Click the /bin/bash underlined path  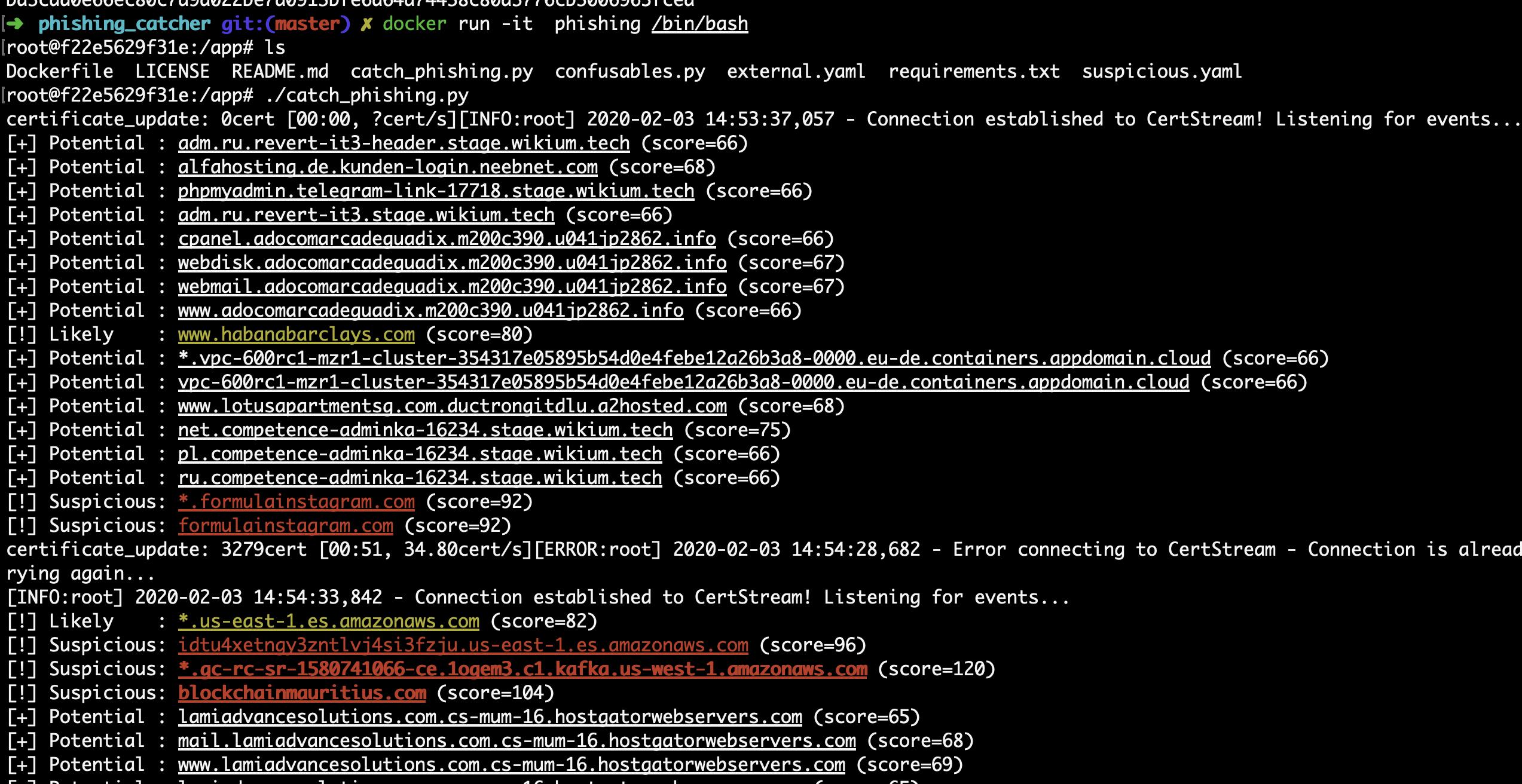pos(699,24)
